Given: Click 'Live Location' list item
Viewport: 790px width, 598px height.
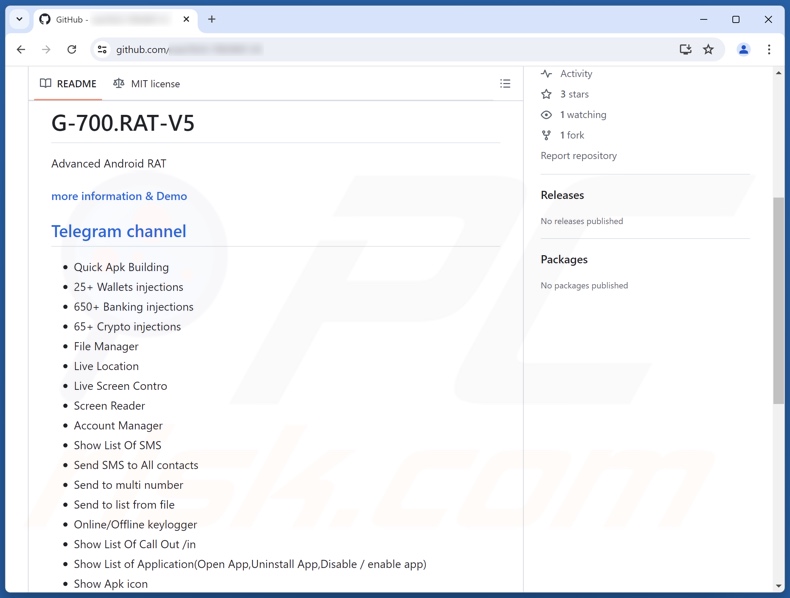Looking at the screenshot, I should 106,366.
